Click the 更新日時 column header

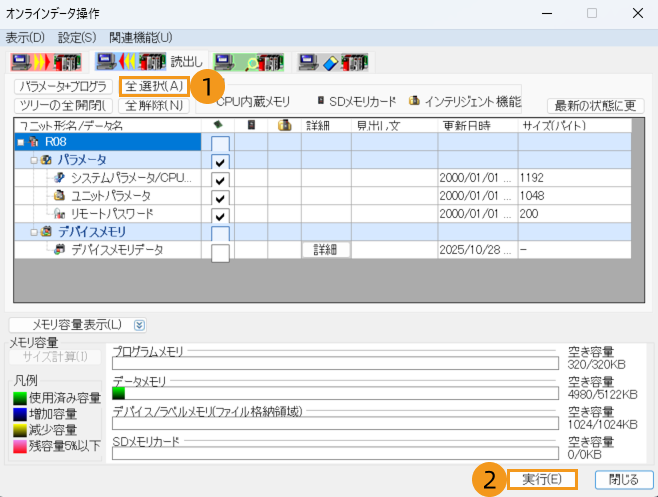464,126
